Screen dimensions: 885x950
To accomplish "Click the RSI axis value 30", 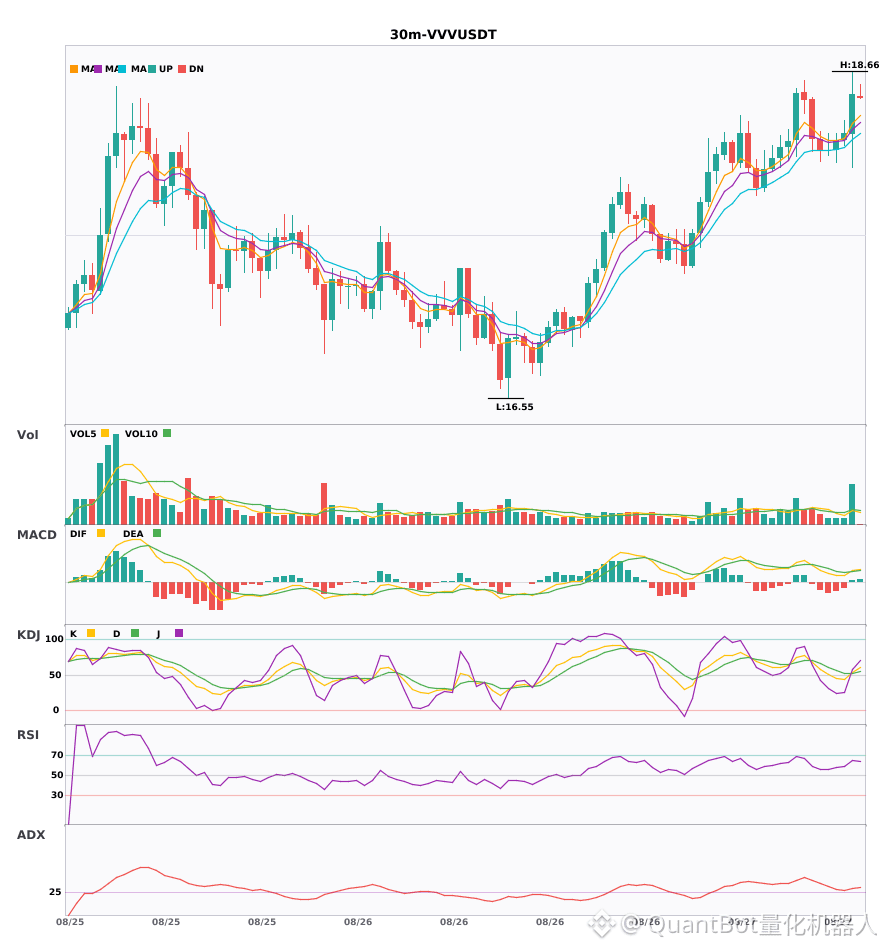I will coord(57,795).
